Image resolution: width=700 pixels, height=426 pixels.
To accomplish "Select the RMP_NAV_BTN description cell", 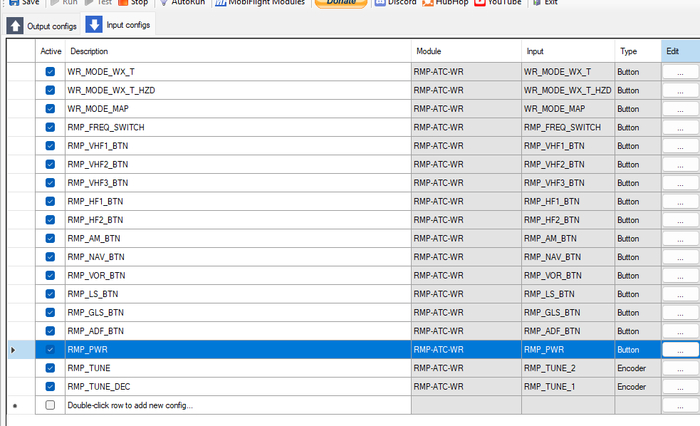I will [x=237, y=256].
